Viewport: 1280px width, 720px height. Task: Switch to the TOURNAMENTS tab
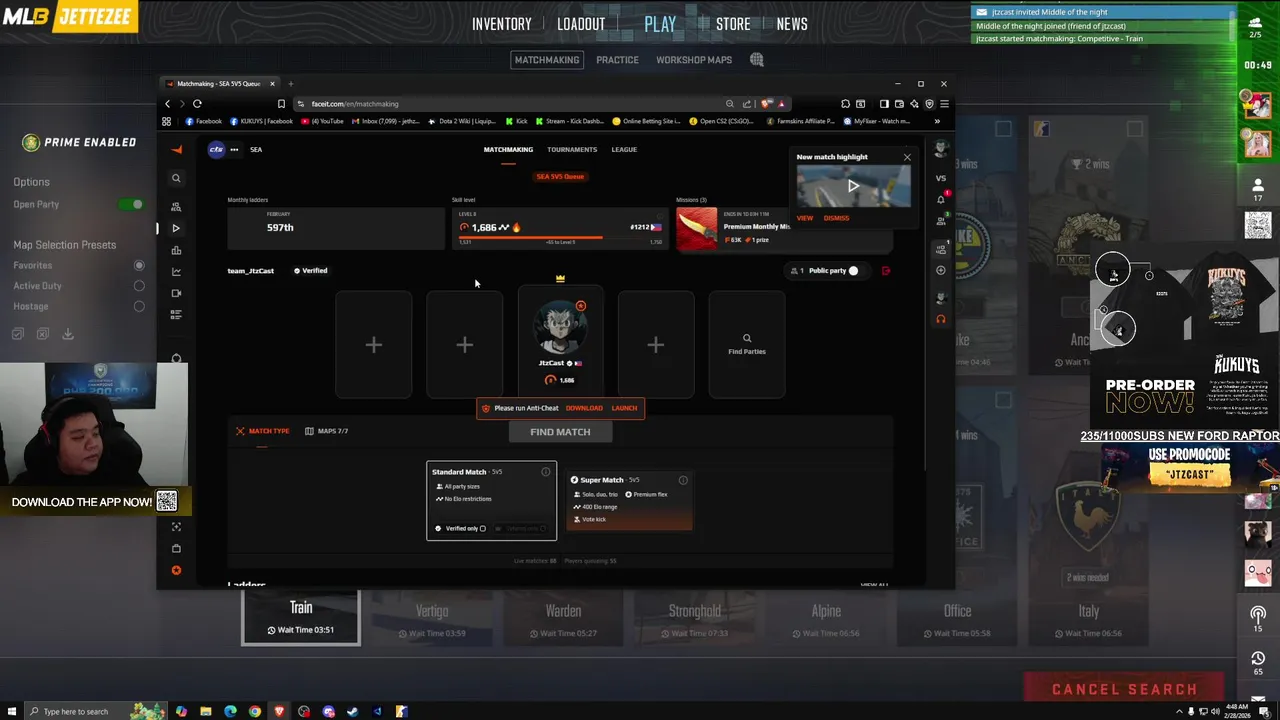(572, 150)
